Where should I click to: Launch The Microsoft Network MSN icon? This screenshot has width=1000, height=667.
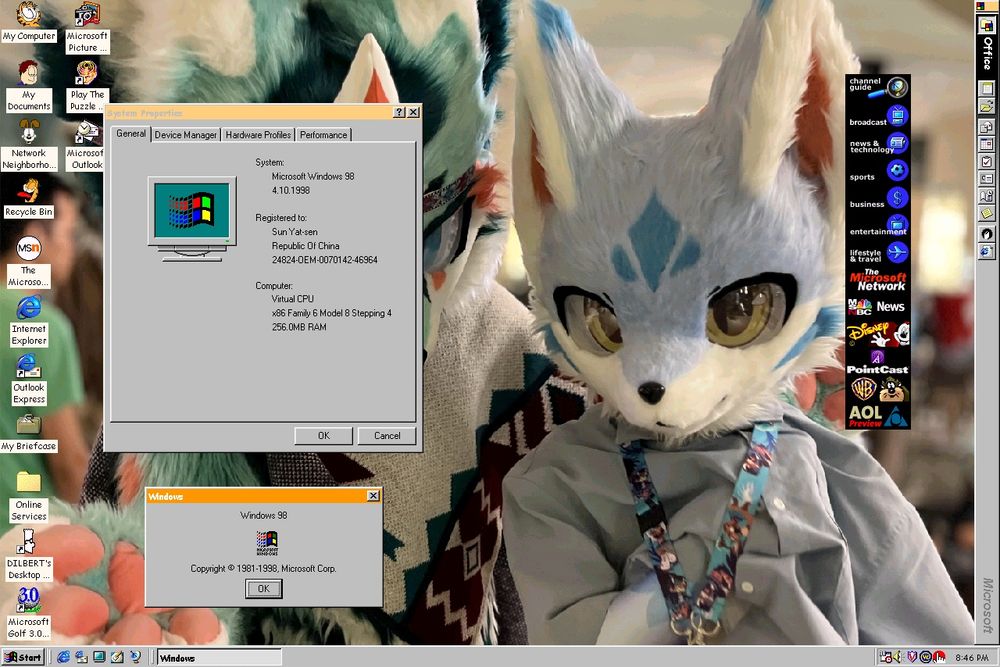tap(29, 261)
